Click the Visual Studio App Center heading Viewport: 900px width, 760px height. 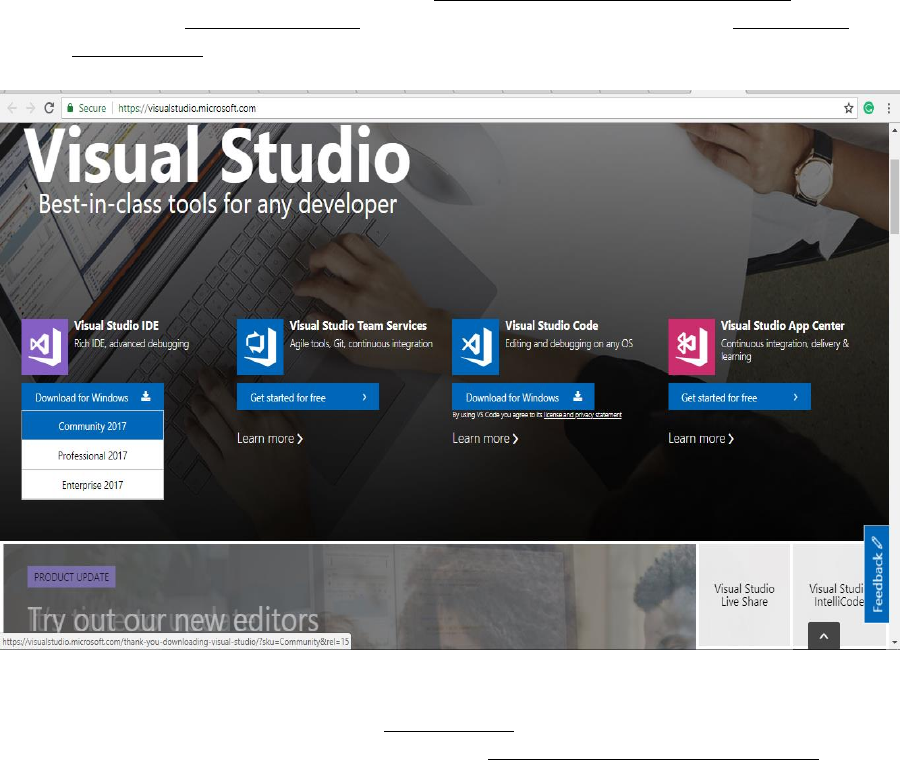[x=782, y=325]
